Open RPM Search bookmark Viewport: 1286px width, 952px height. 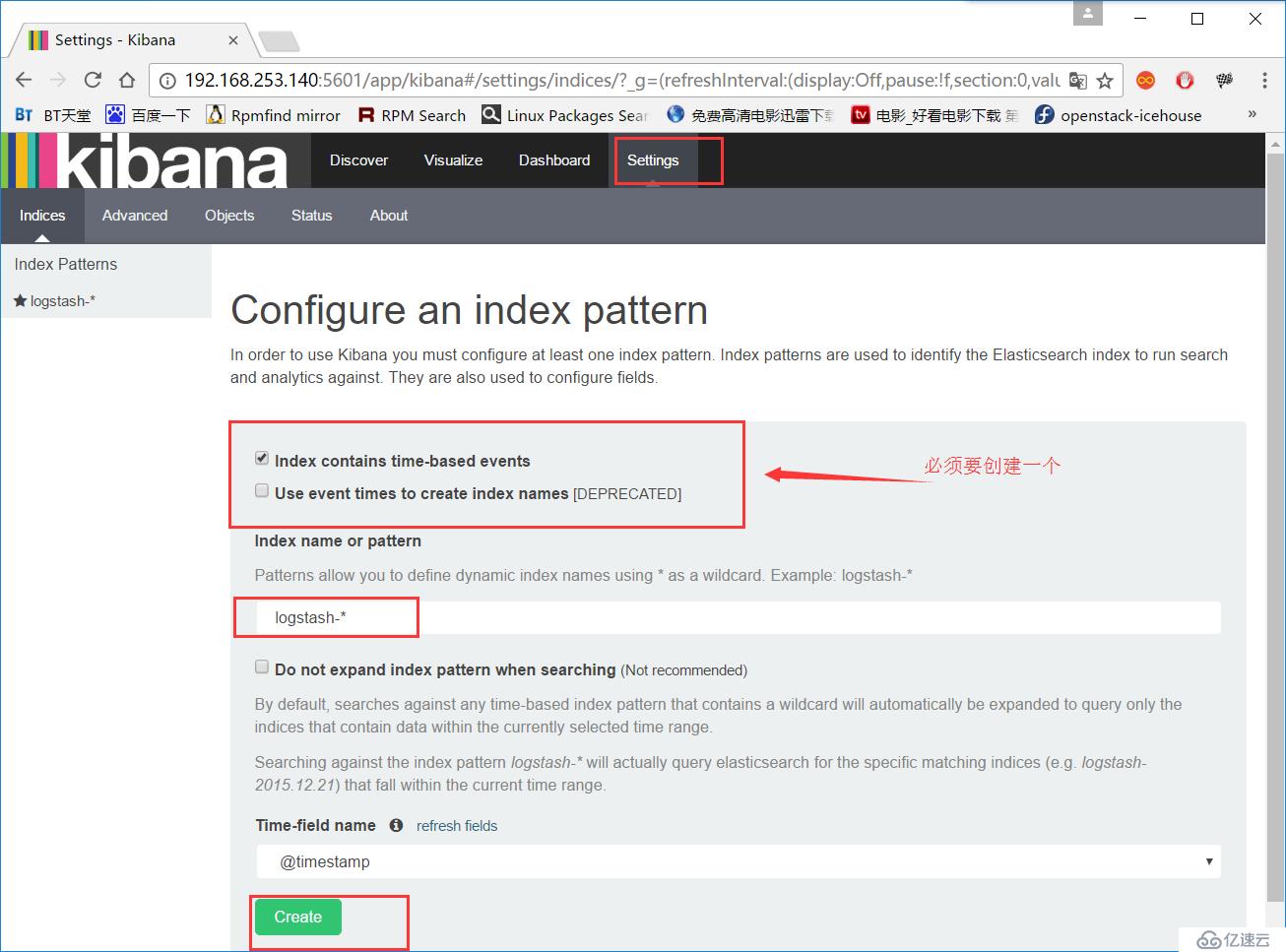412,115
